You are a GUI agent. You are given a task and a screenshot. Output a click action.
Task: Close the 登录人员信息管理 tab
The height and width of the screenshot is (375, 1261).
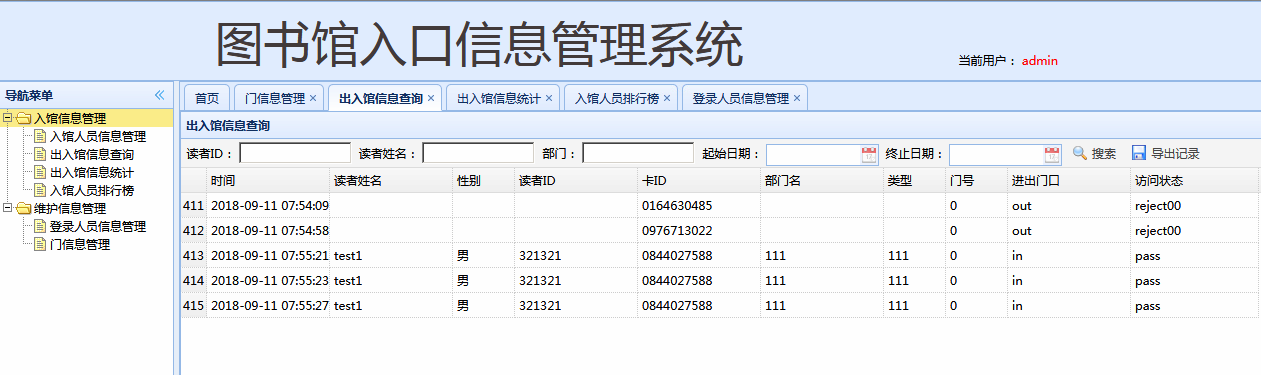click(797, 98)
